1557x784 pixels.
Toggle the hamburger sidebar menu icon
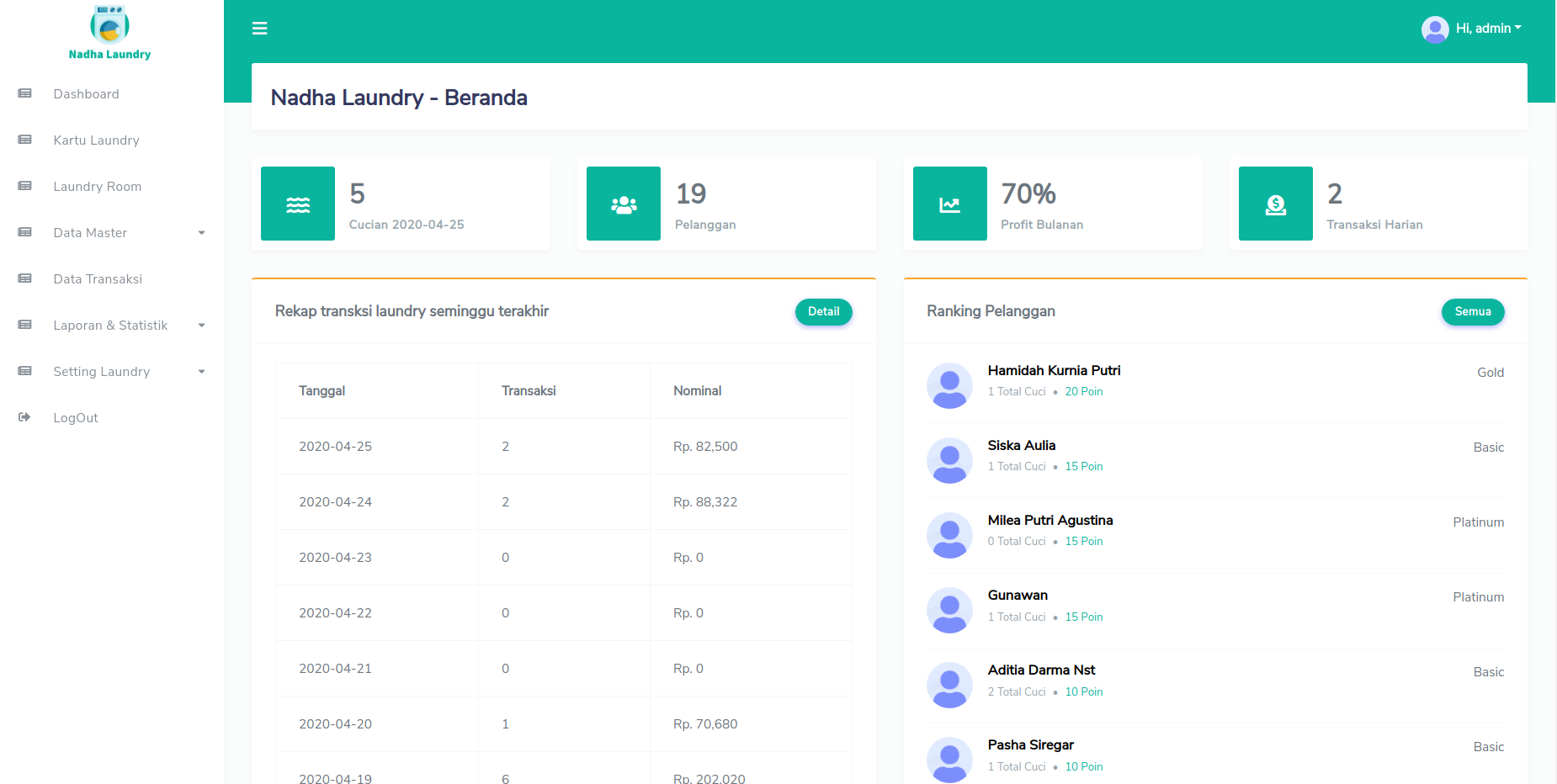click(259, 29)
